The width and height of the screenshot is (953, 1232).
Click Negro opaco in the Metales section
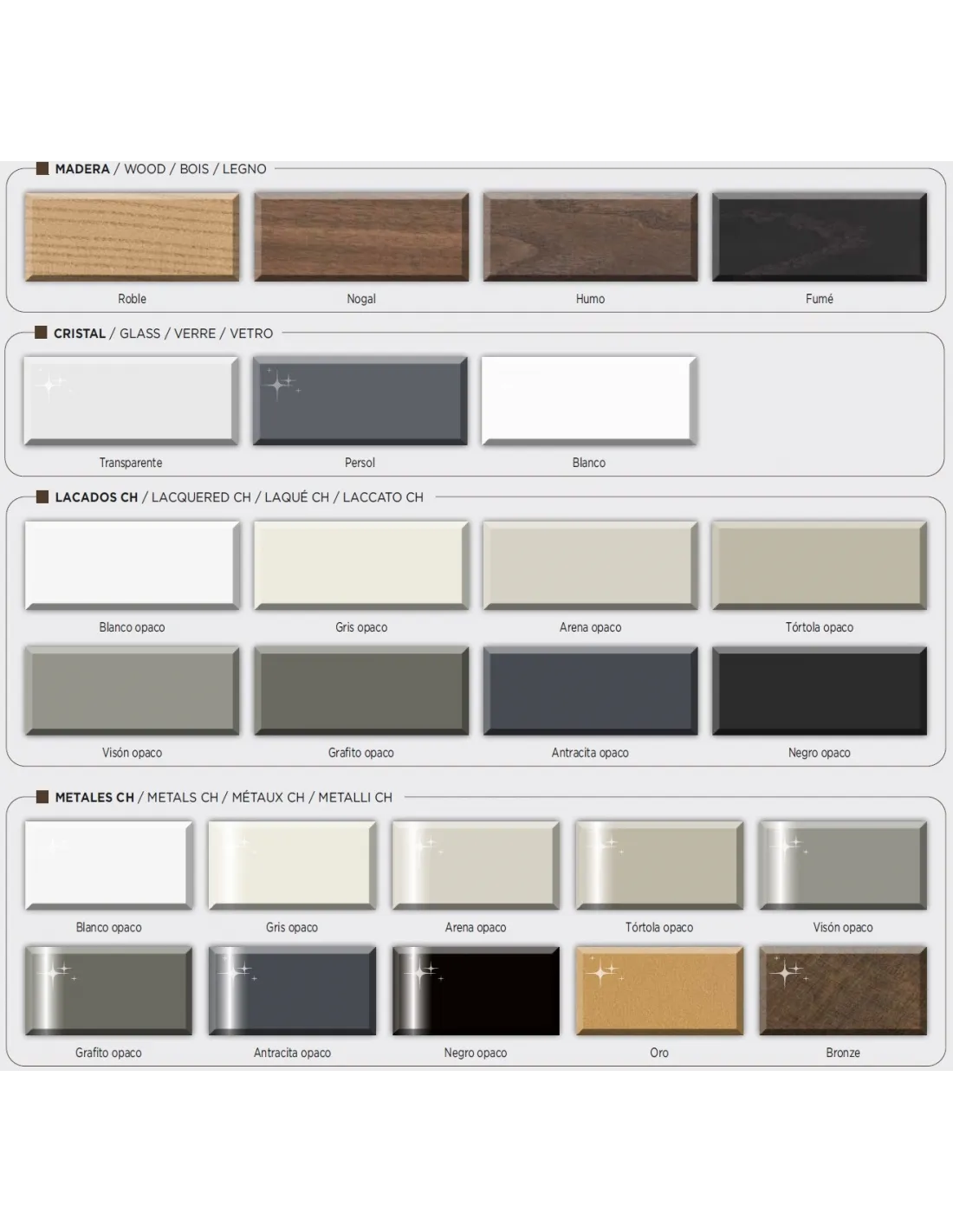(476, 991)
